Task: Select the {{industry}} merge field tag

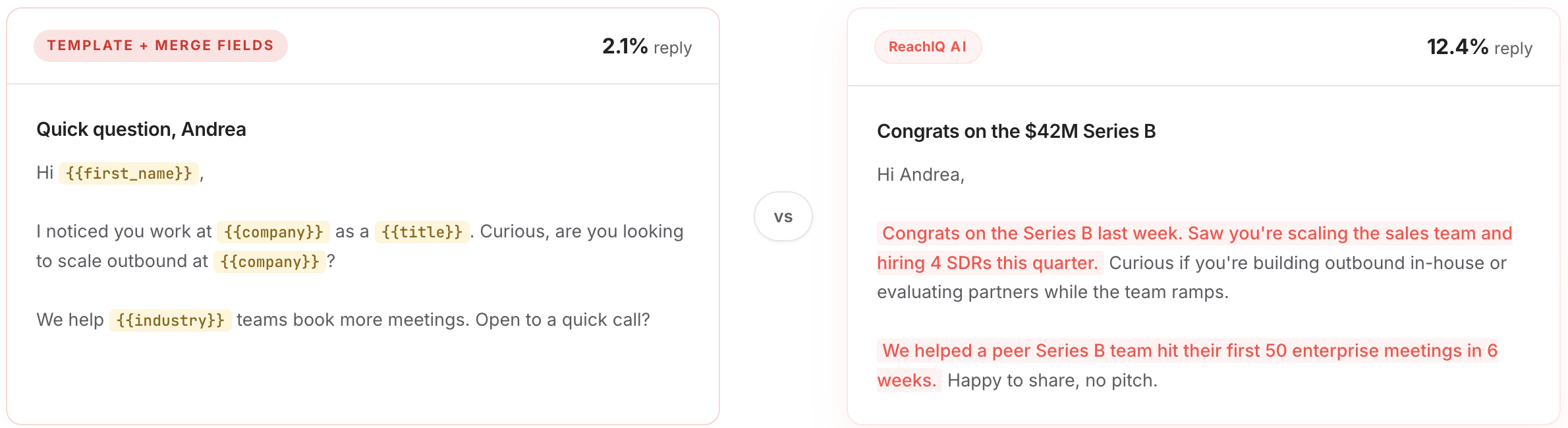Action: 170,321
